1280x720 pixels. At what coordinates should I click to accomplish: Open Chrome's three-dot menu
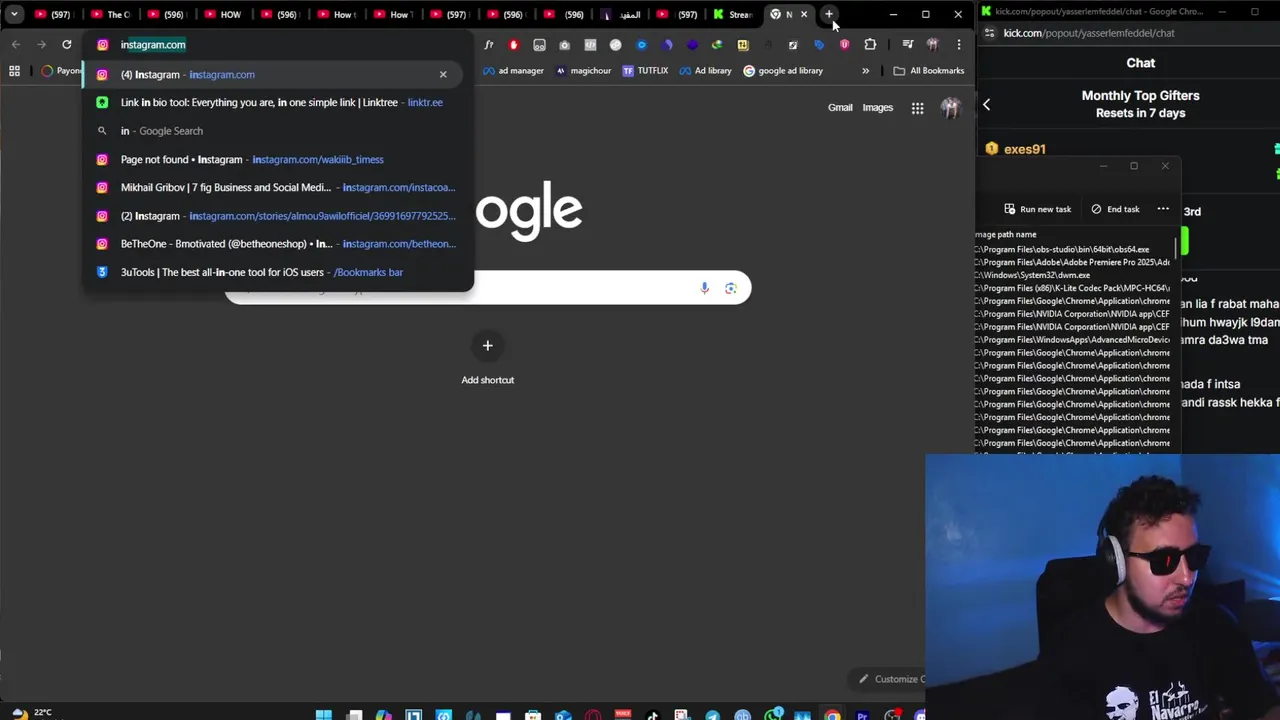958,44
